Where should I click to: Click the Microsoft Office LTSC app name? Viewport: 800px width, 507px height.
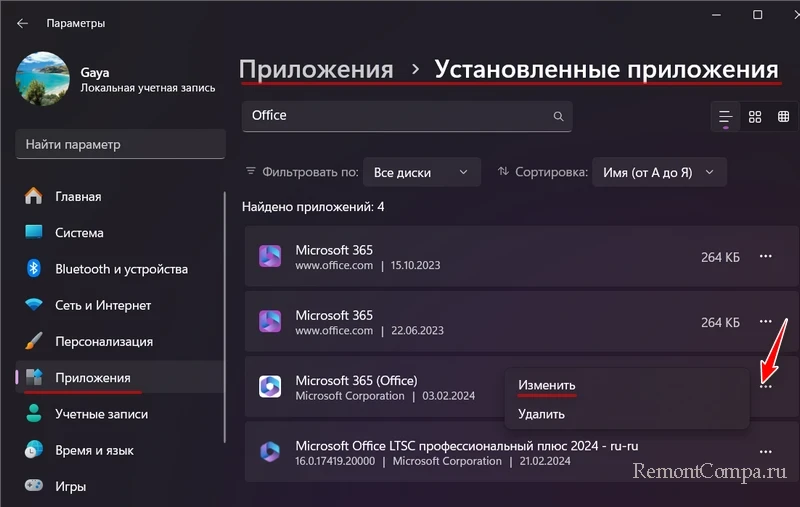coord(467,446)
